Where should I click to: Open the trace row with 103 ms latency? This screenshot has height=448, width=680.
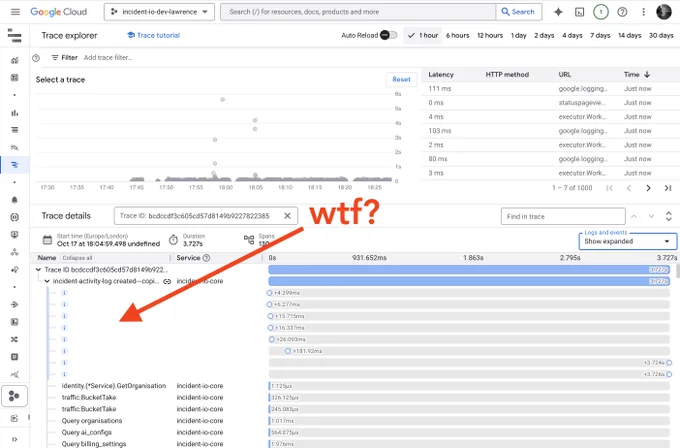[550, 131]
